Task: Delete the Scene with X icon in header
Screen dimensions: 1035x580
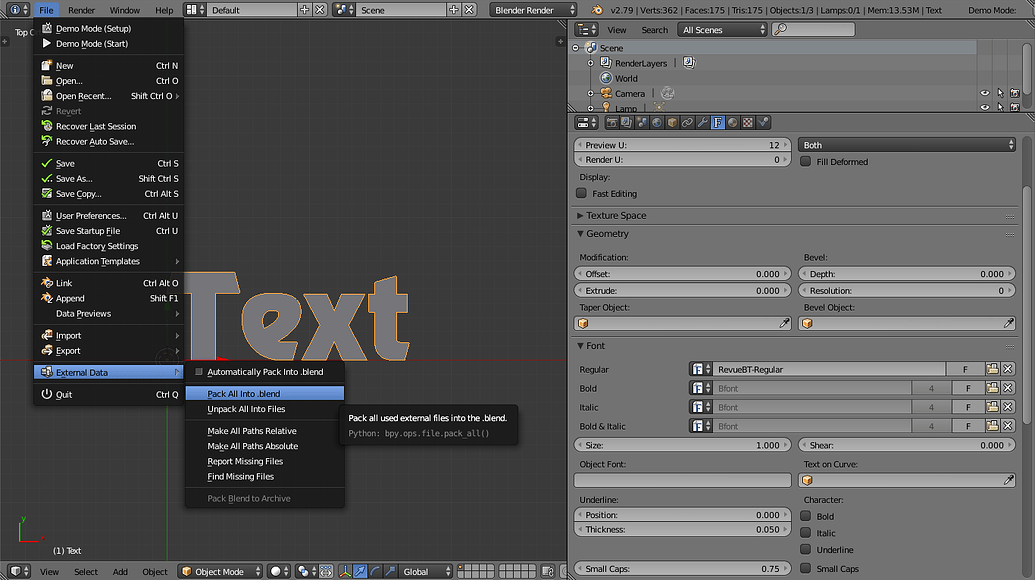Action: [469, 10]
